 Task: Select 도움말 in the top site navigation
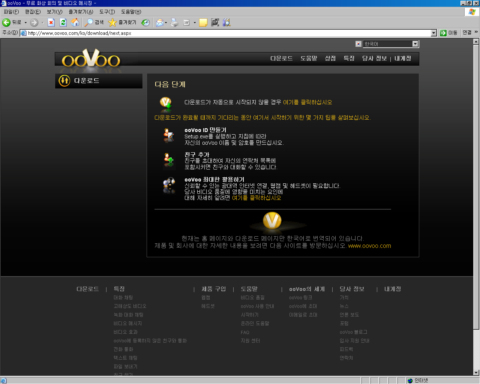click(x=309, y=58)
